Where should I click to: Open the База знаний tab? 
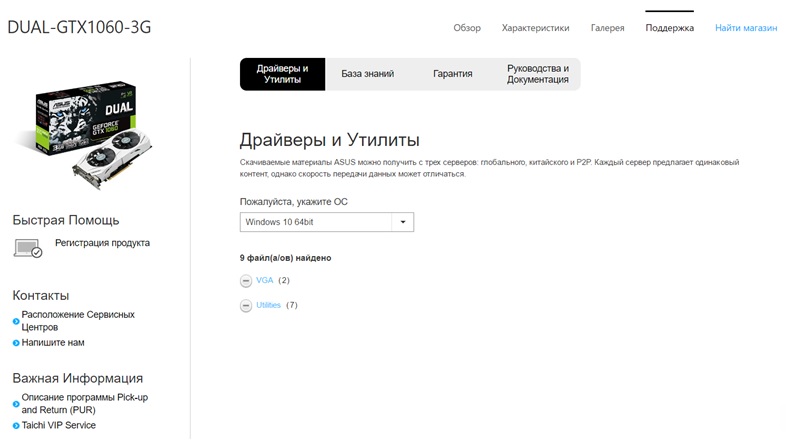(x=367, y=74)
